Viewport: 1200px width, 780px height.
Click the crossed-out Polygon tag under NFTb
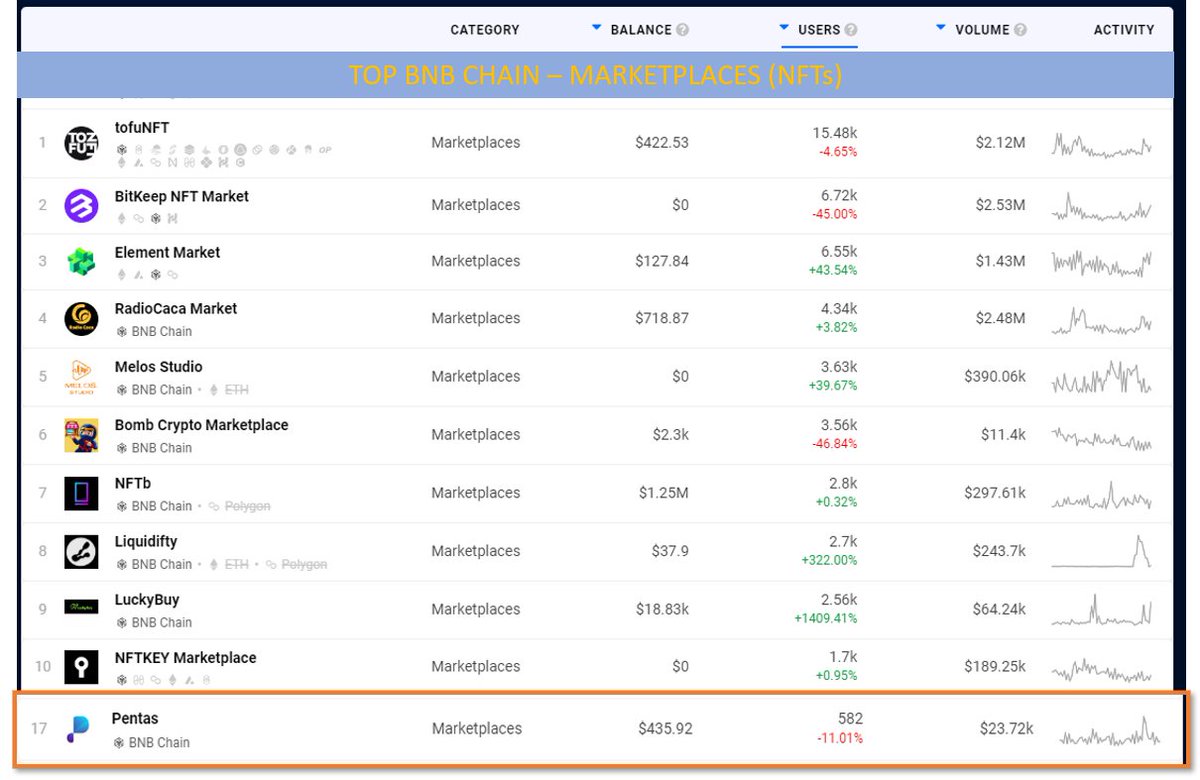tap(239, 506)
